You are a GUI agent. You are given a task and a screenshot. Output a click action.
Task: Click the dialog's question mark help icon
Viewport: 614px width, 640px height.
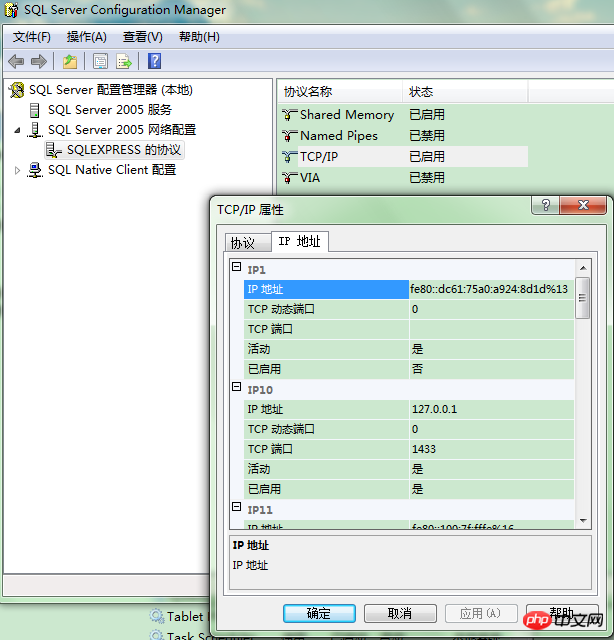coord(546,205)
